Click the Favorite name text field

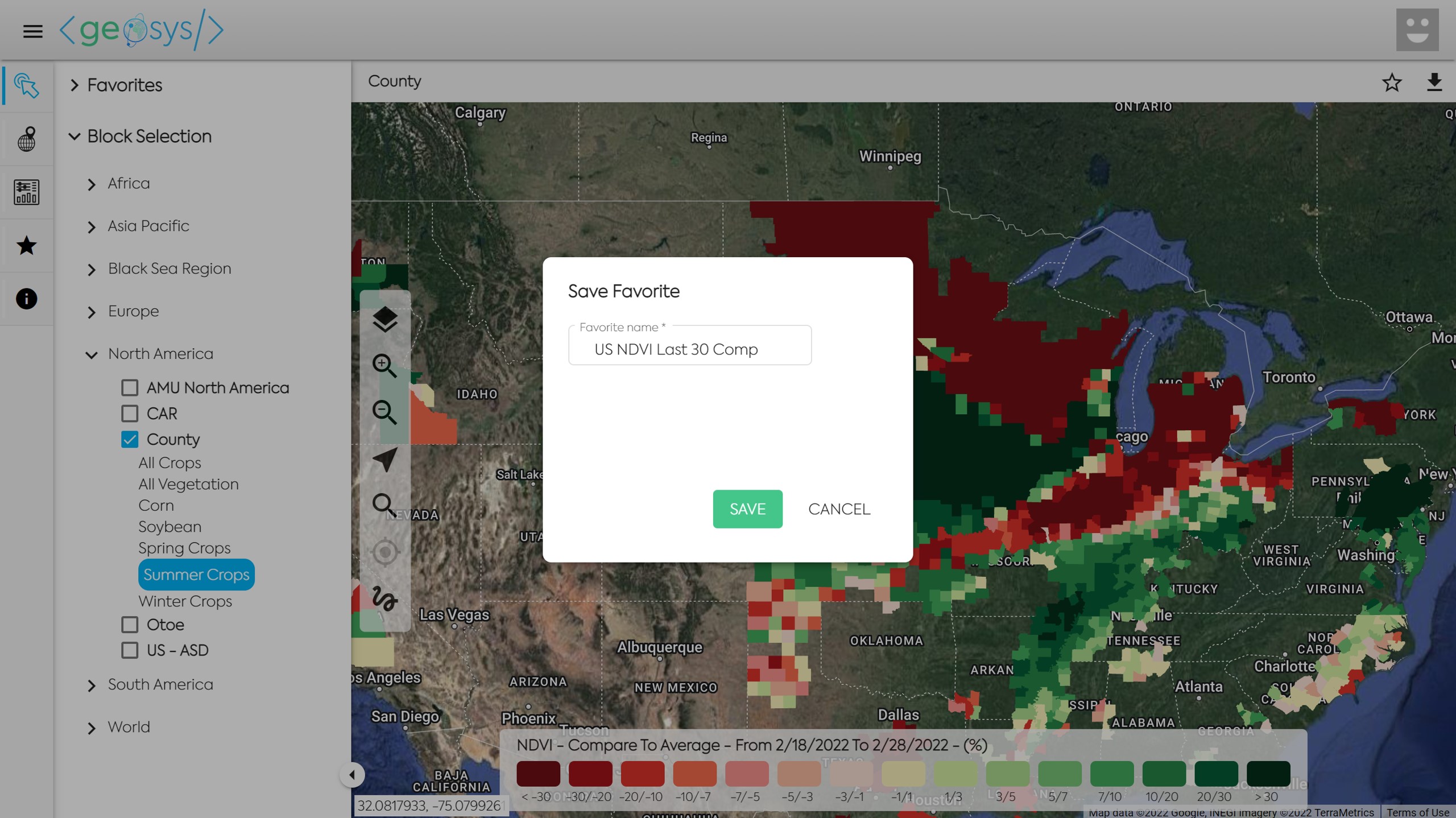tap(689, 349)
